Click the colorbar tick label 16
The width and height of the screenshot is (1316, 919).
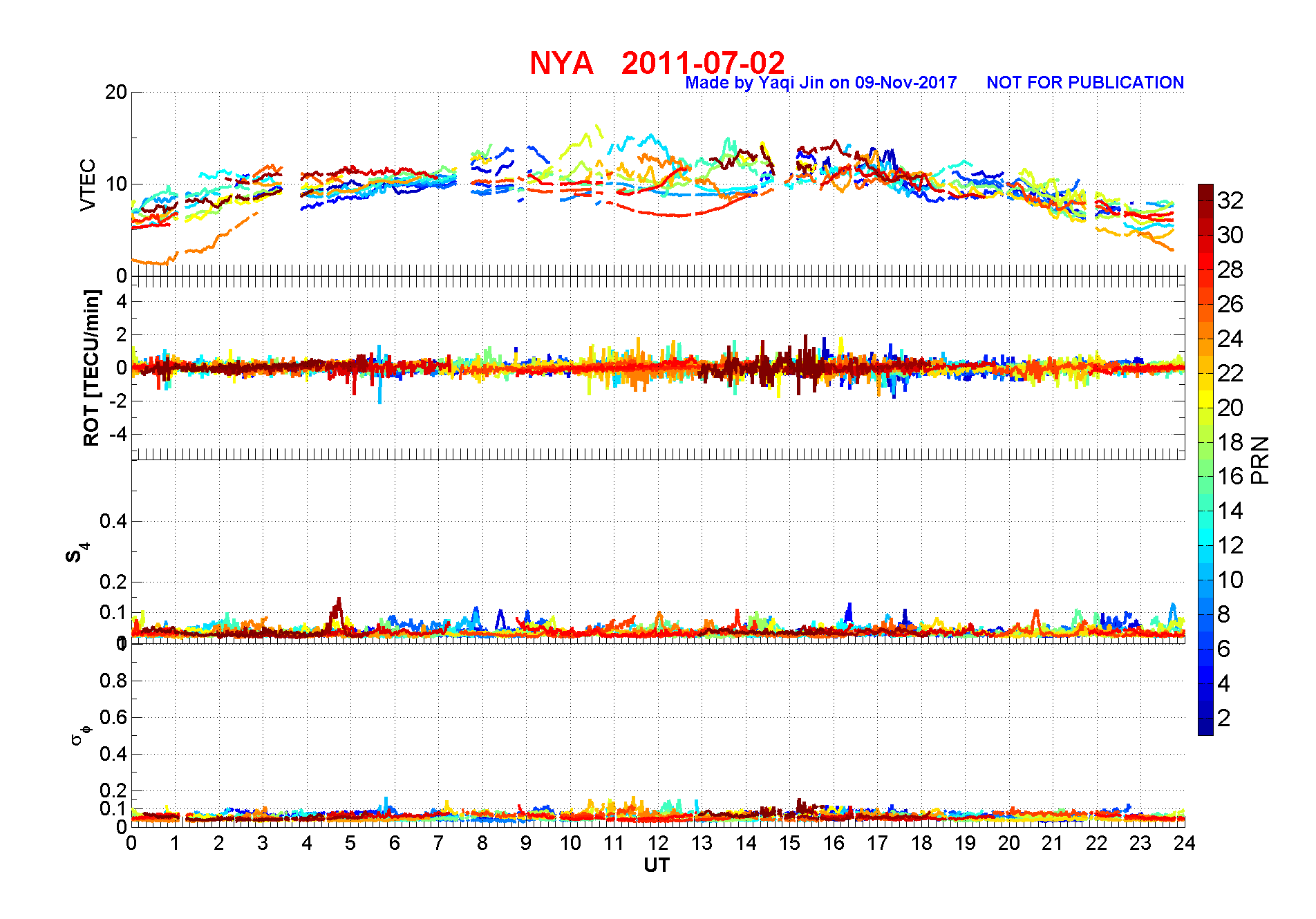coord(1230,476)
